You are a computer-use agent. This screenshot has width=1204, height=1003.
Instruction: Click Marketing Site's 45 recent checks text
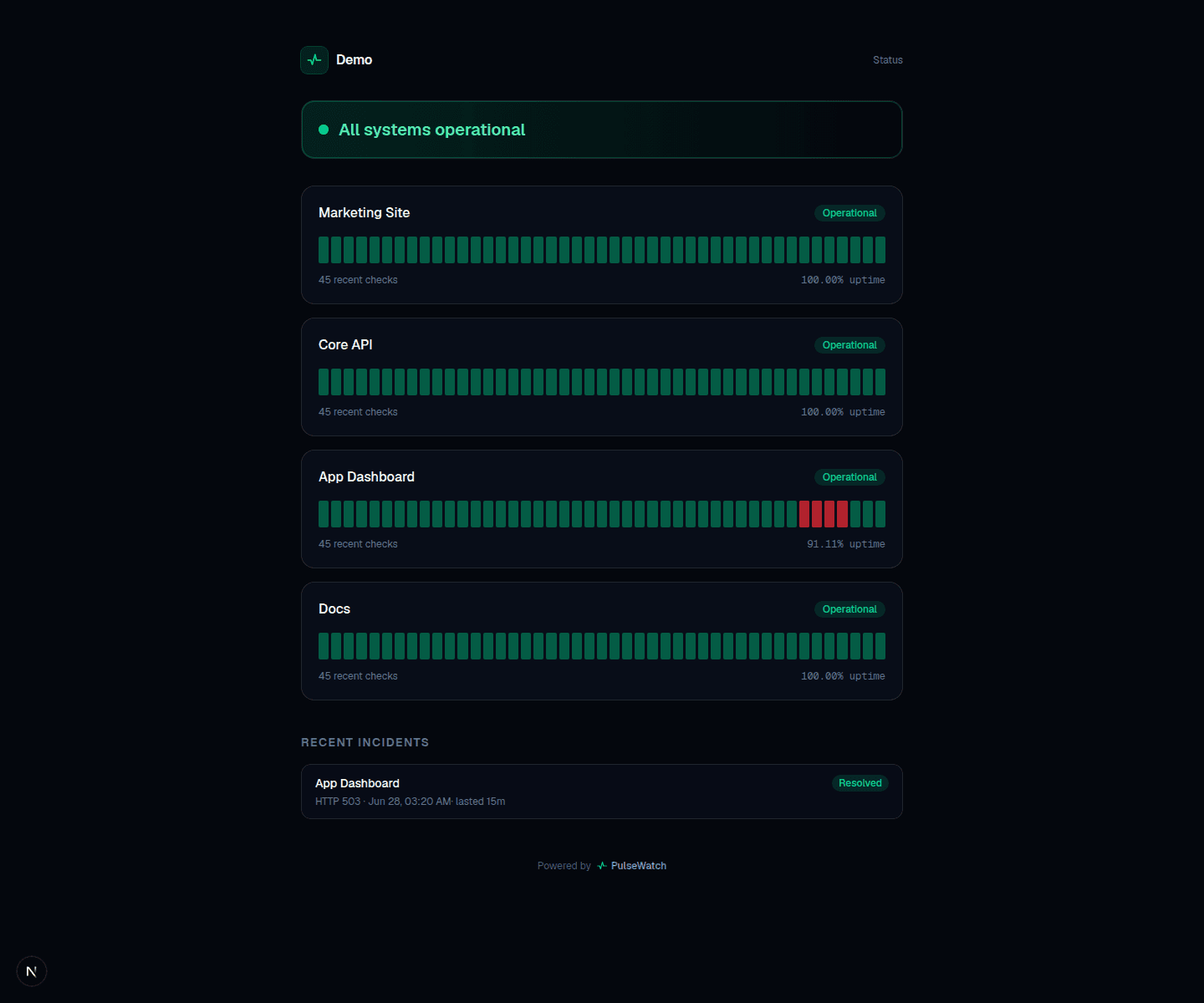coord(358,280)
